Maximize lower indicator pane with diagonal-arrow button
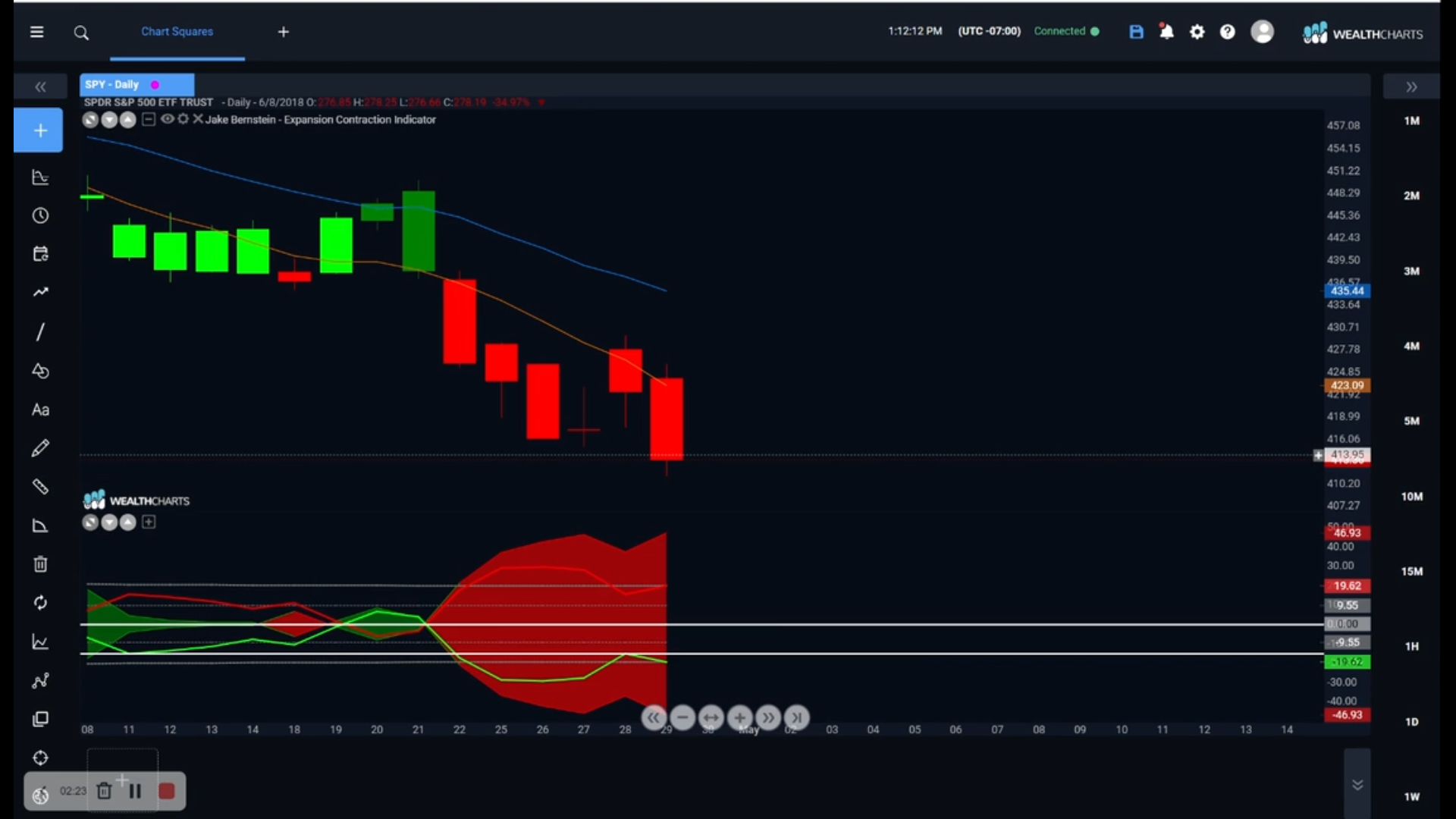Screen dimensions: 1456x819 [90, 522]
